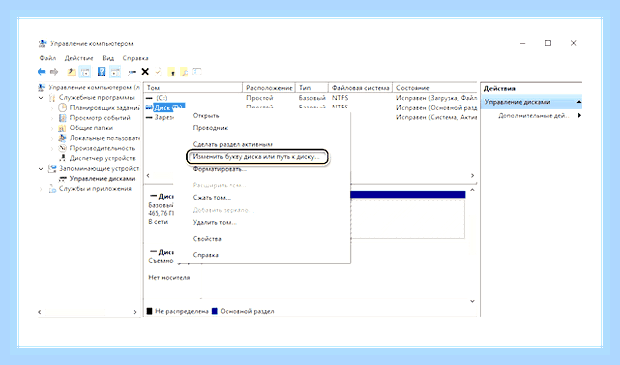Click the black X delete toolbar icon

click(x=145, y=72)
